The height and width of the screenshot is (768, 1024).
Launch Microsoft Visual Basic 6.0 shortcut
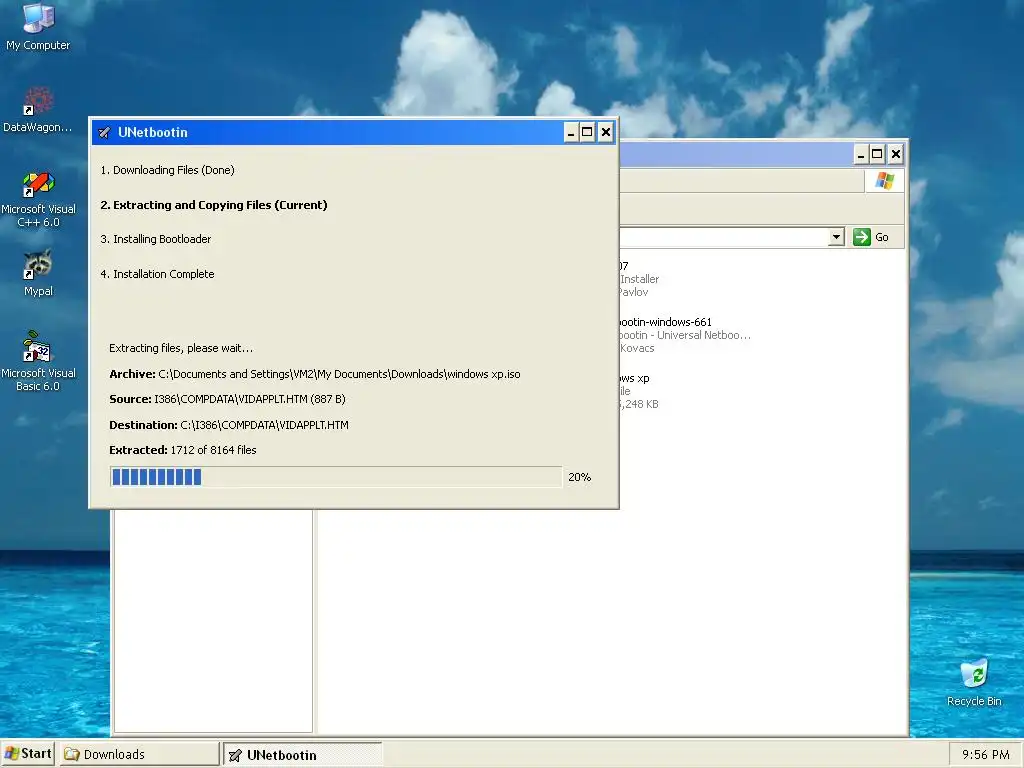pos(38,361)
